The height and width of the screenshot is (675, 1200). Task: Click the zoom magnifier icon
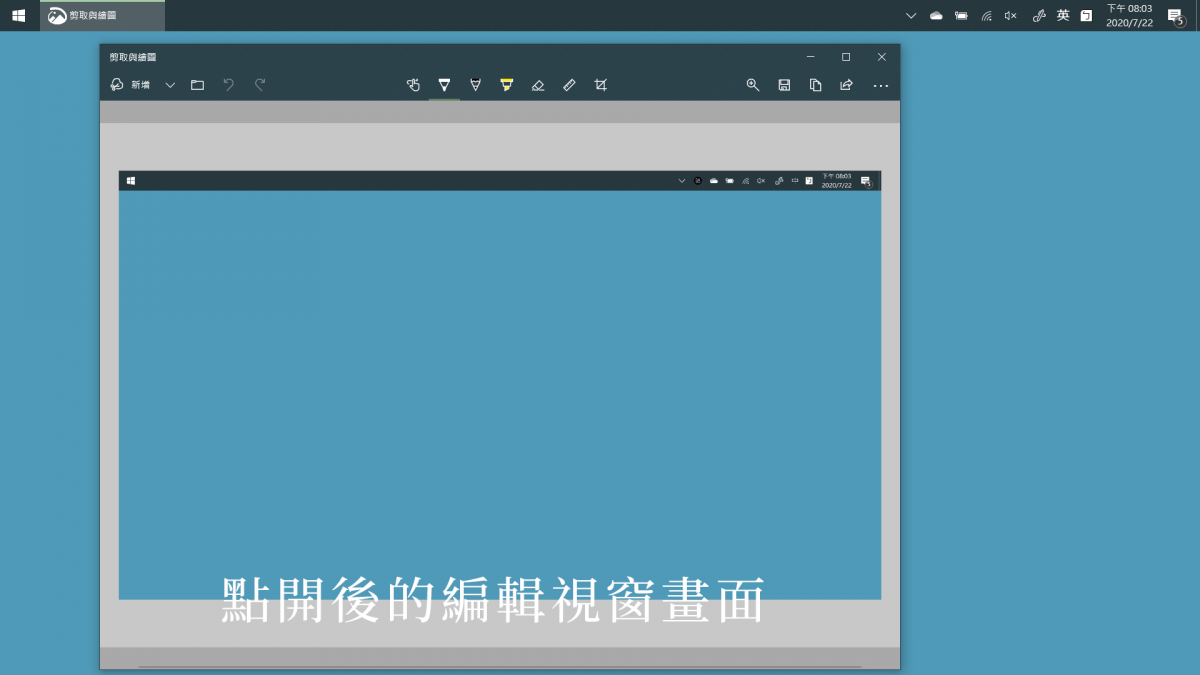click(x=753, y=85)
